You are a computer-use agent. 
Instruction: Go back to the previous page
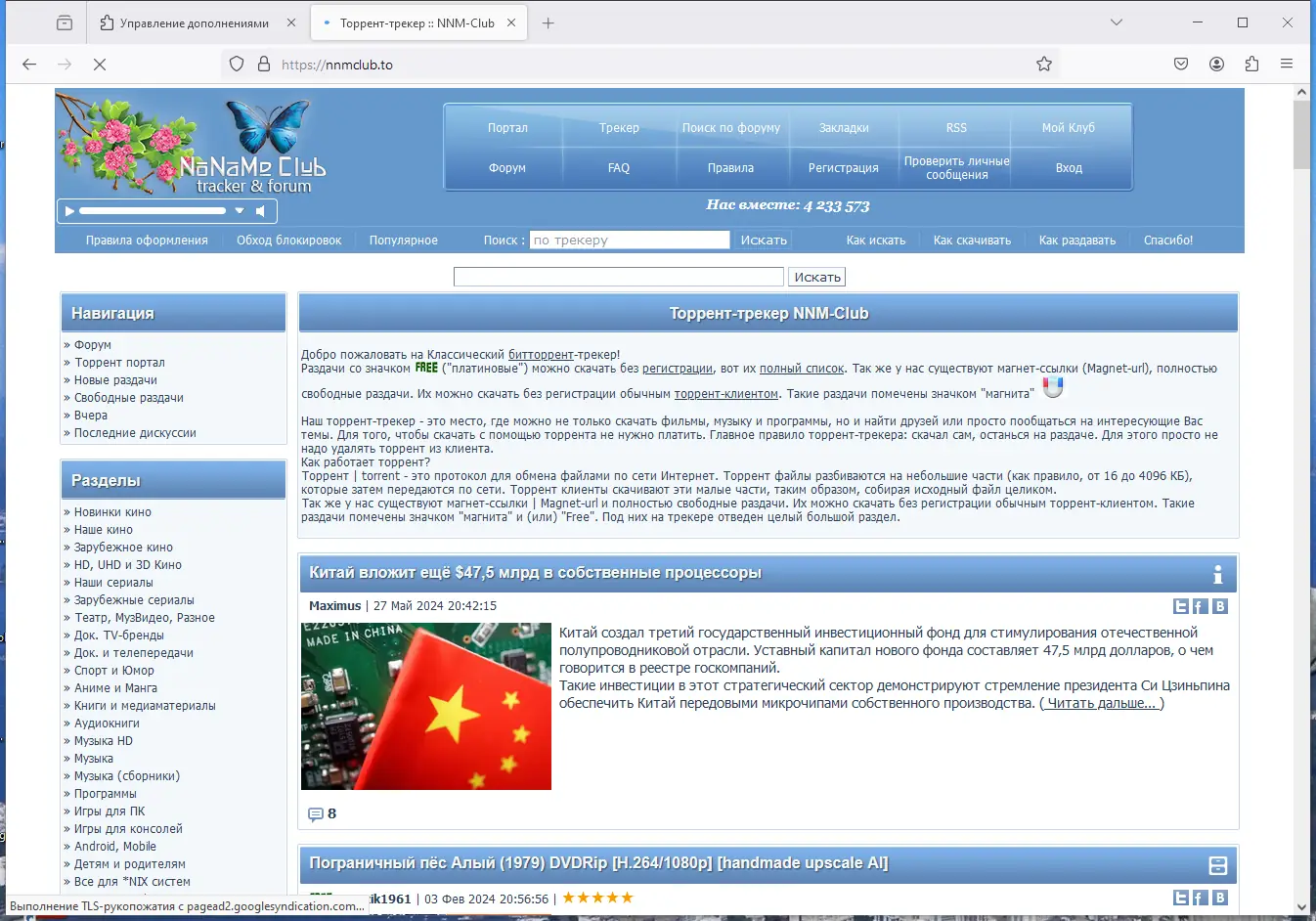click(x=29, y=65)
